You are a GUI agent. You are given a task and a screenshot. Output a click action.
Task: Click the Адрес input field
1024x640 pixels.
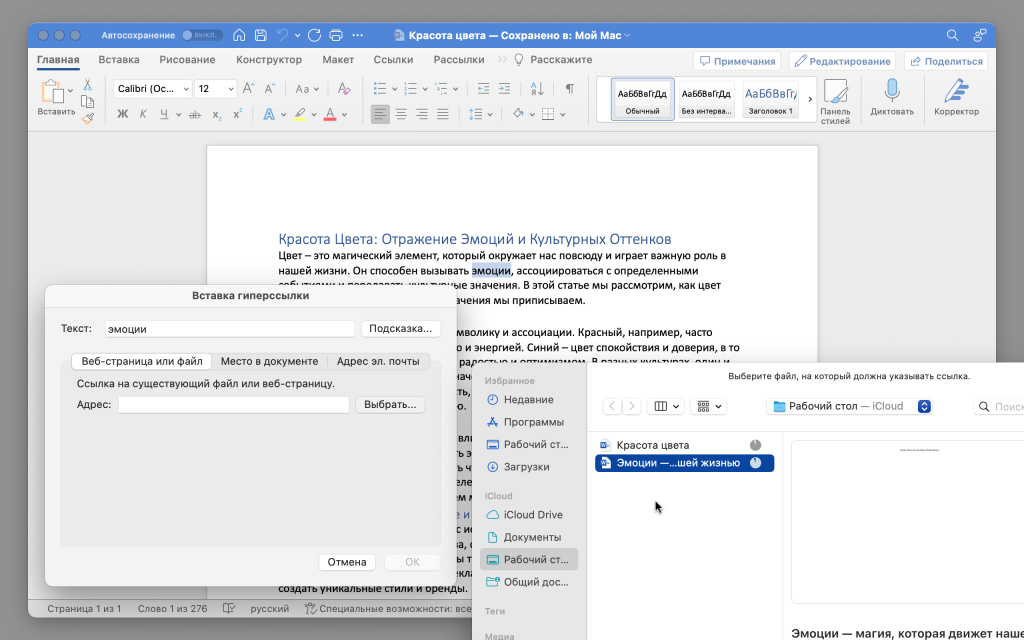pos(233,405)
